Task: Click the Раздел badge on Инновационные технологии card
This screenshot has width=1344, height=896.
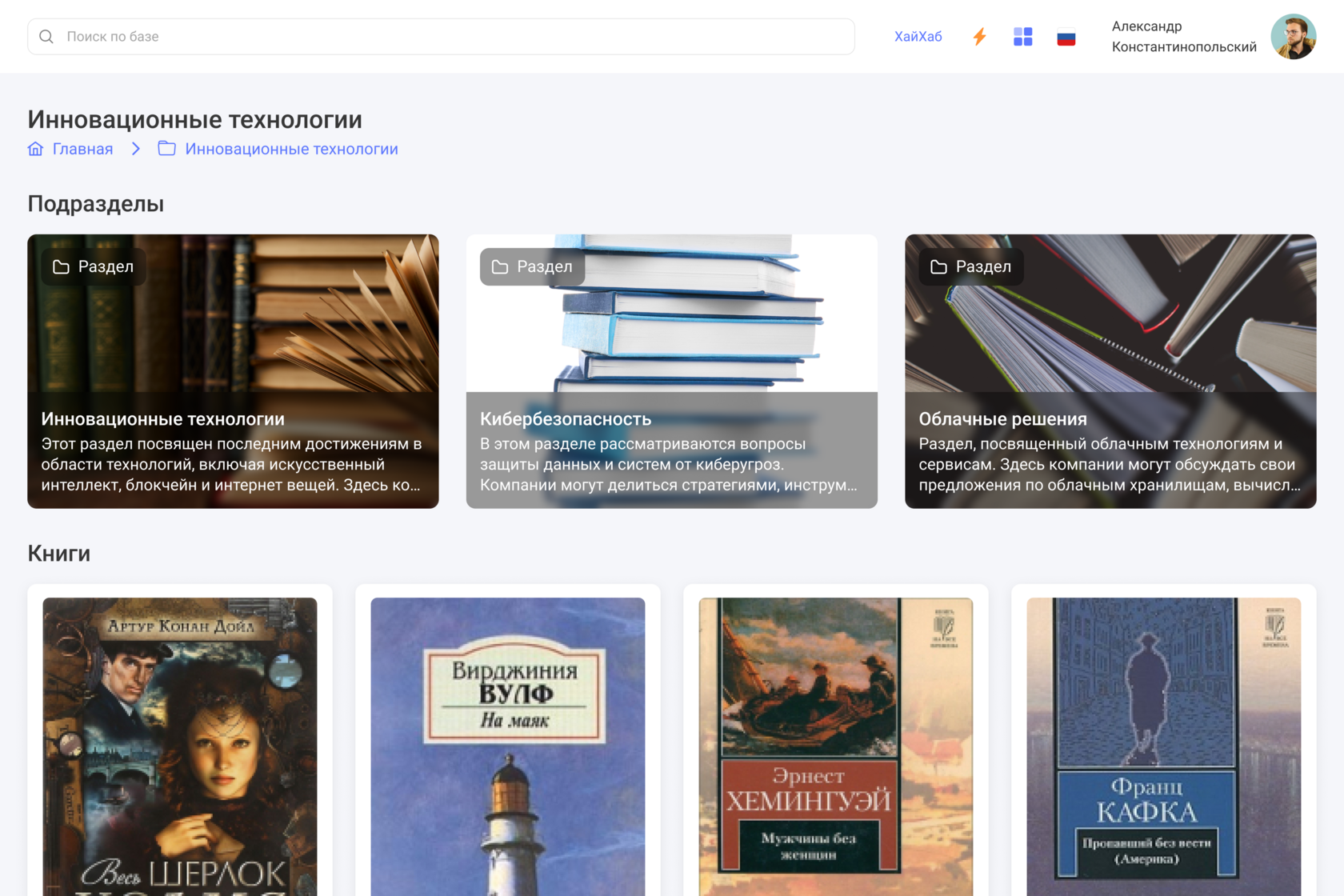Action: [x=94, y=266]
